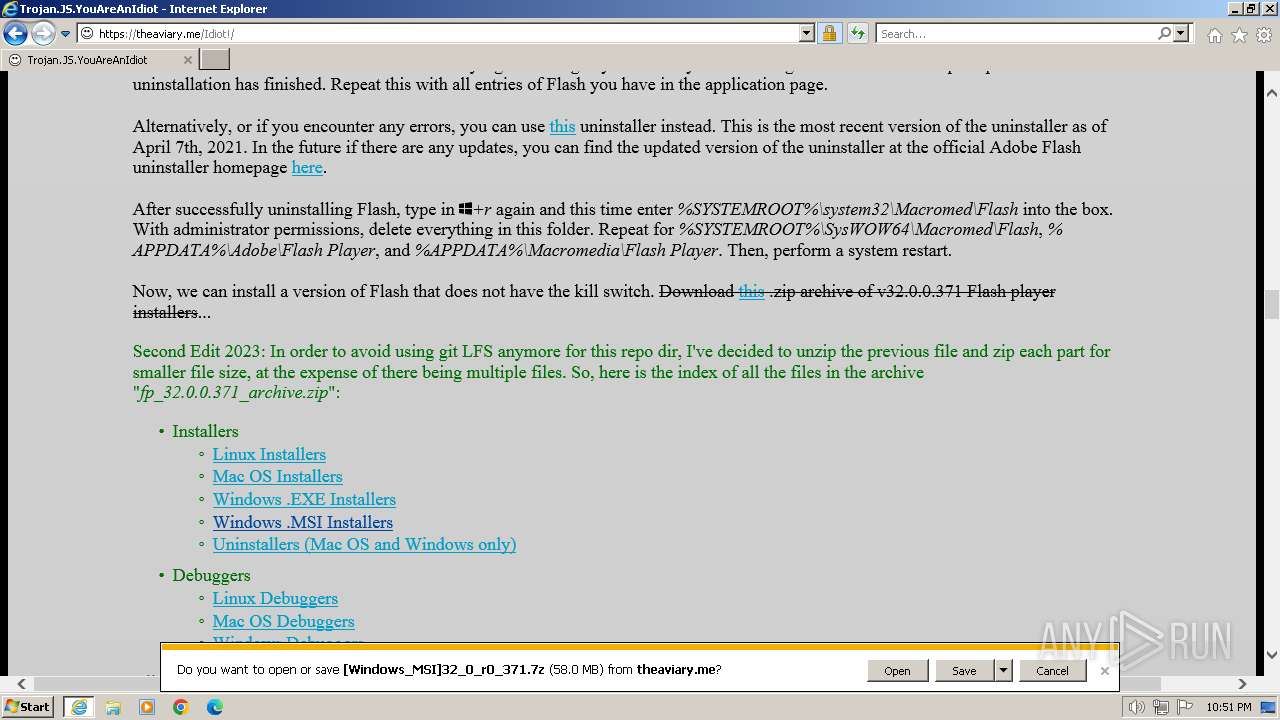Click the network tray icon
The height and width of the screenshot is (720, 1280).
tap(1160, 707)
